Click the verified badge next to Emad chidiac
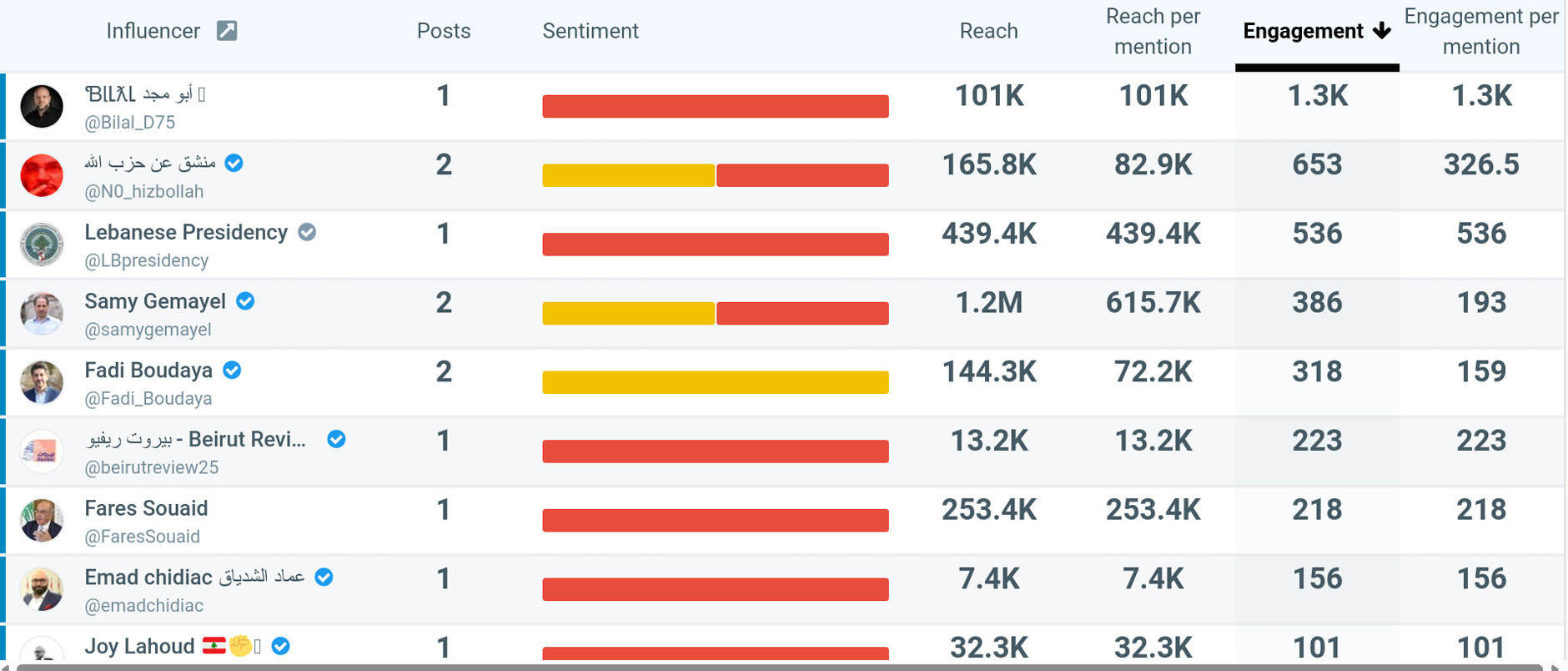The image size is (1568, 671). (x=324, y=578)
